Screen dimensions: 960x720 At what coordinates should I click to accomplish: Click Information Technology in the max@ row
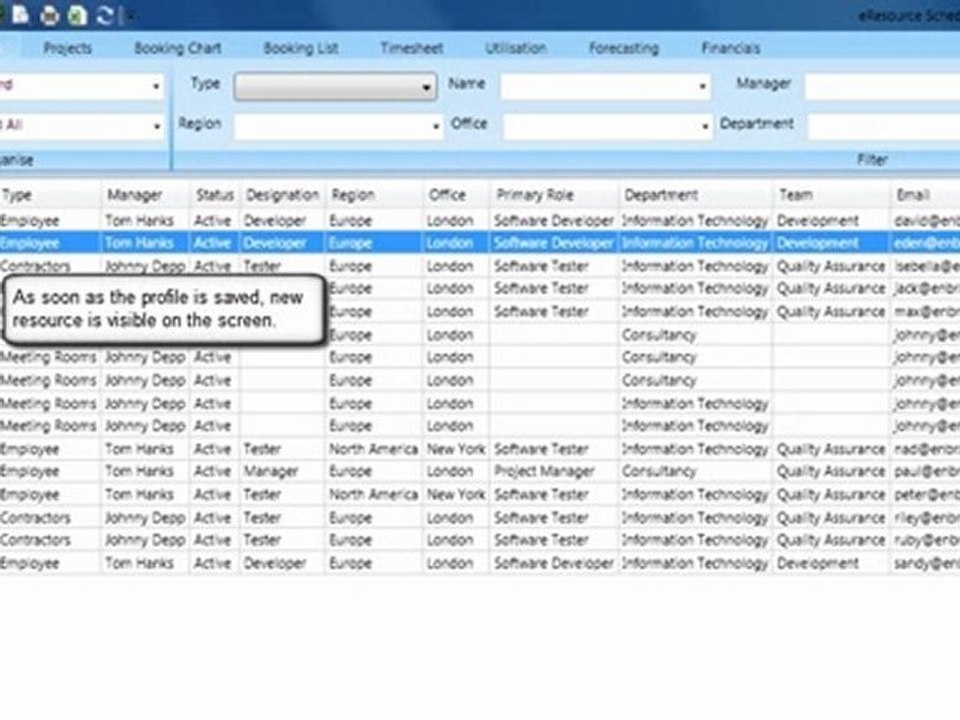[695, 312]
